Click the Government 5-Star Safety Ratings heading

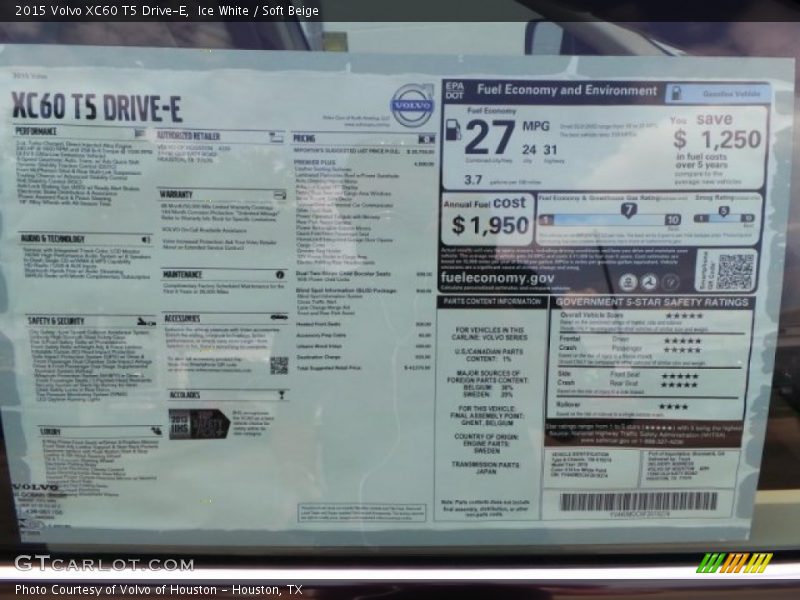652,302
